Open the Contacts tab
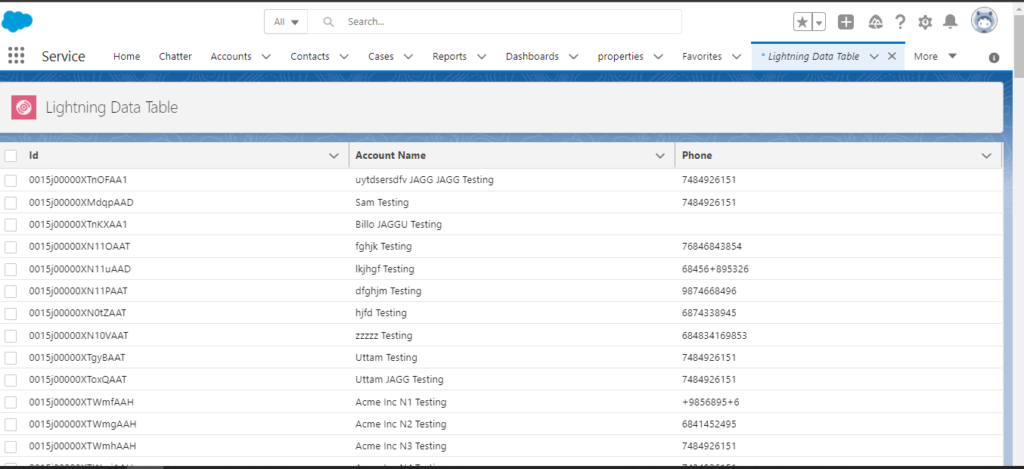 pyautogui.click(x=310, y=56)
